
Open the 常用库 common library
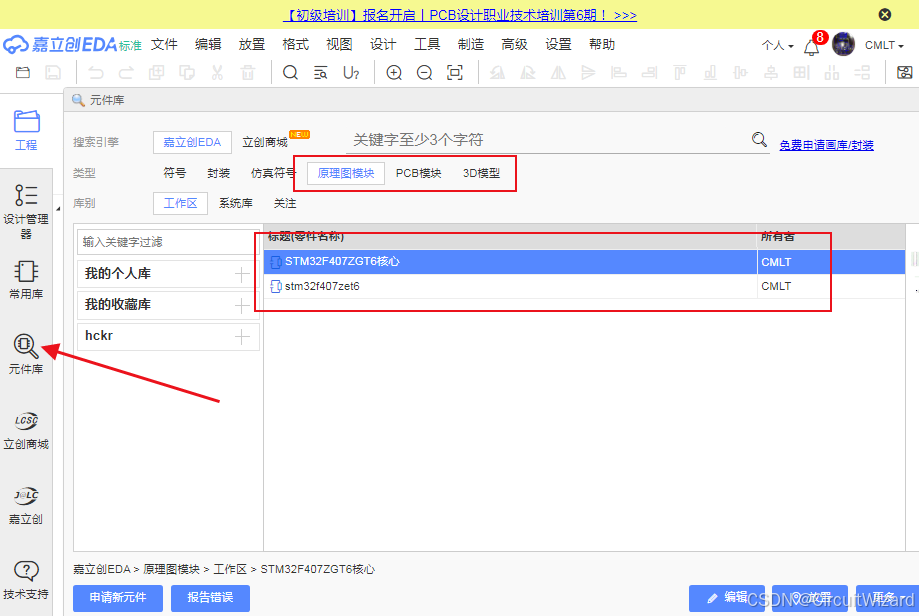26,280
